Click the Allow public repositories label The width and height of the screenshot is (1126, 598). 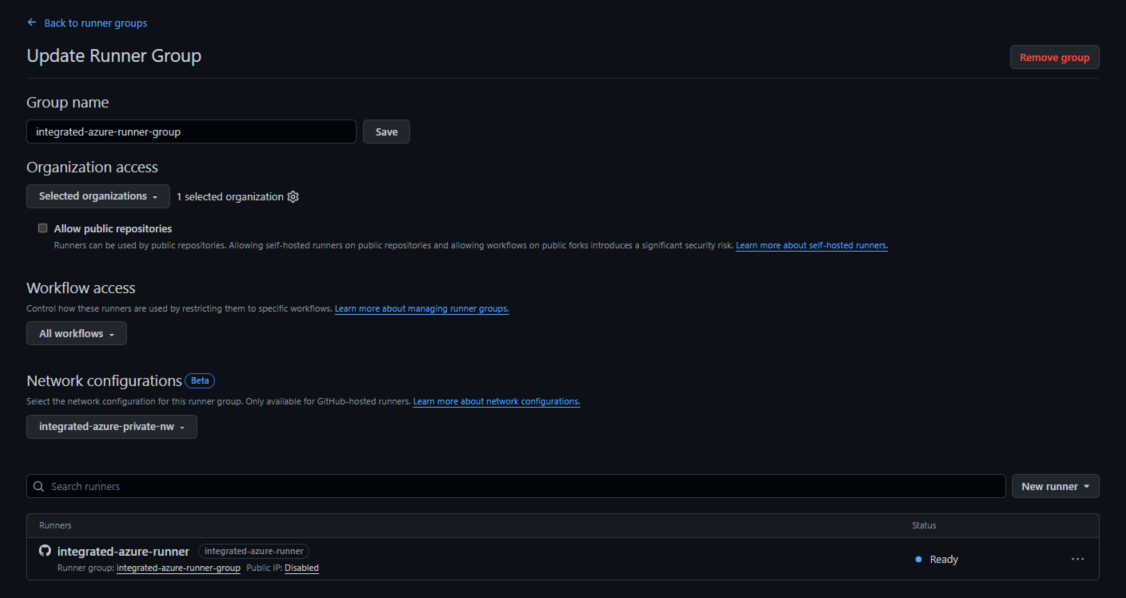[x=113, y=228]
